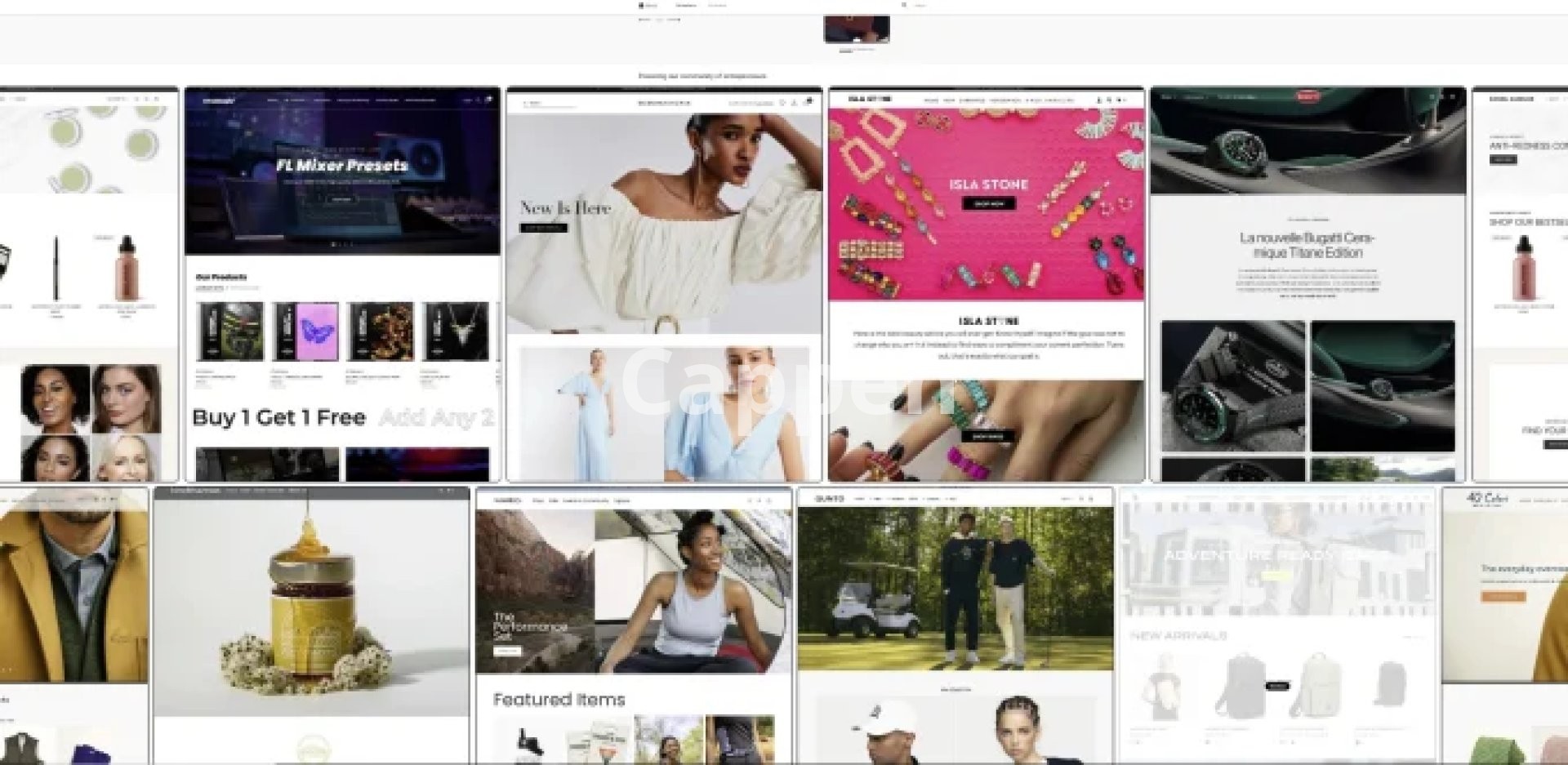Click the logo icon in top navigation bar
The height and width of the screenshot is (765, 1568).
click(641, 5)
